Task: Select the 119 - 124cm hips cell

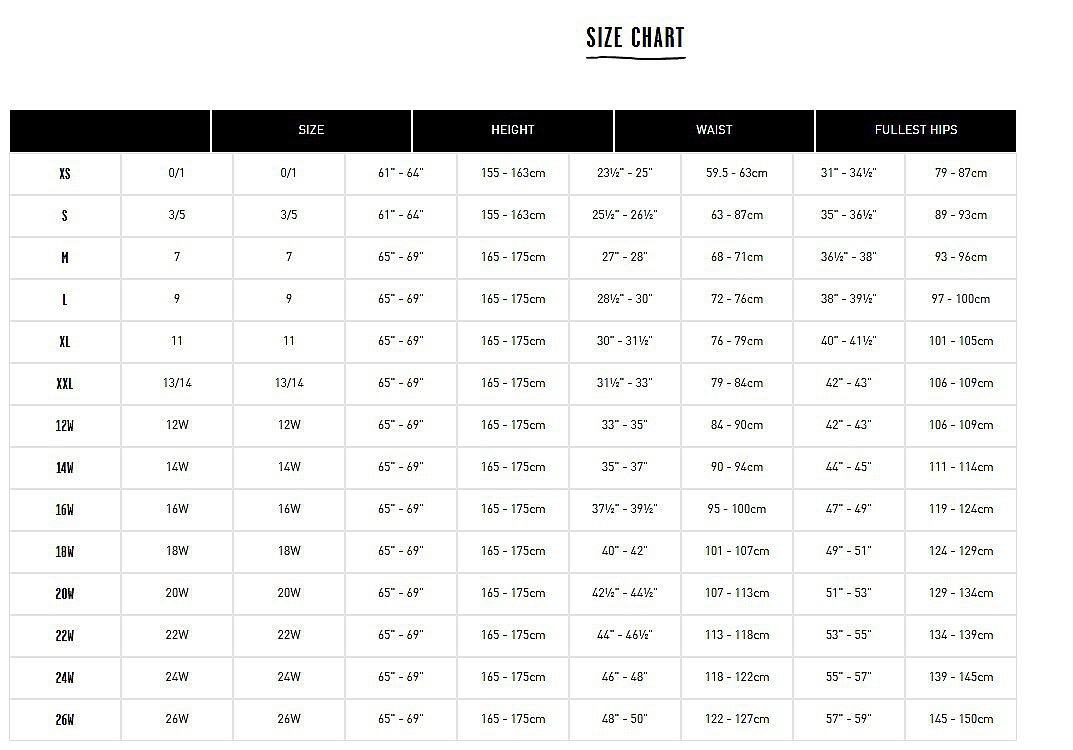Action: [x=961, y=510]
